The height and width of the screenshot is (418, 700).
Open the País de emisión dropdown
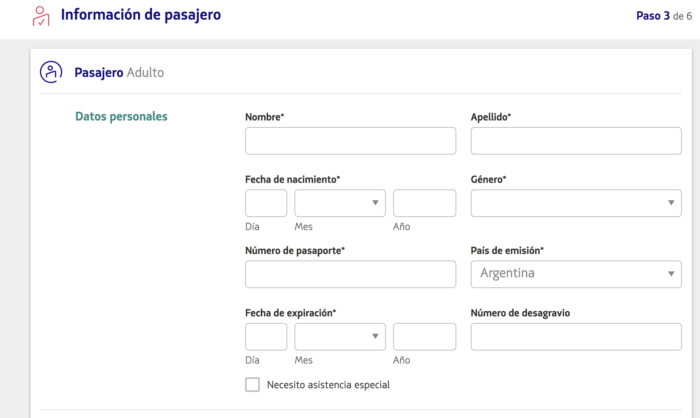[576, 274]
